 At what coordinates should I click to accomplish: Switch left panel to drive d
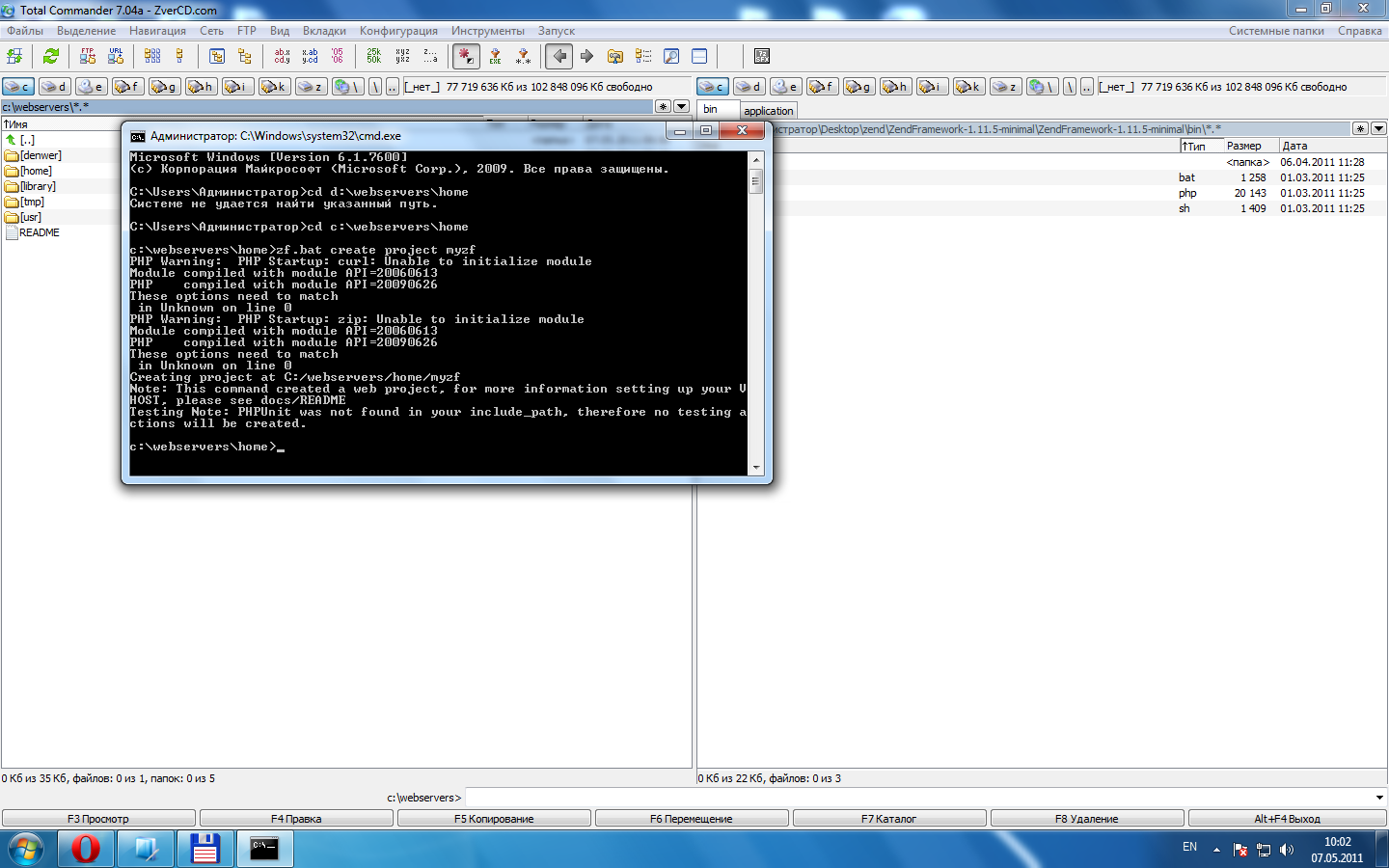tap(55, 87)
